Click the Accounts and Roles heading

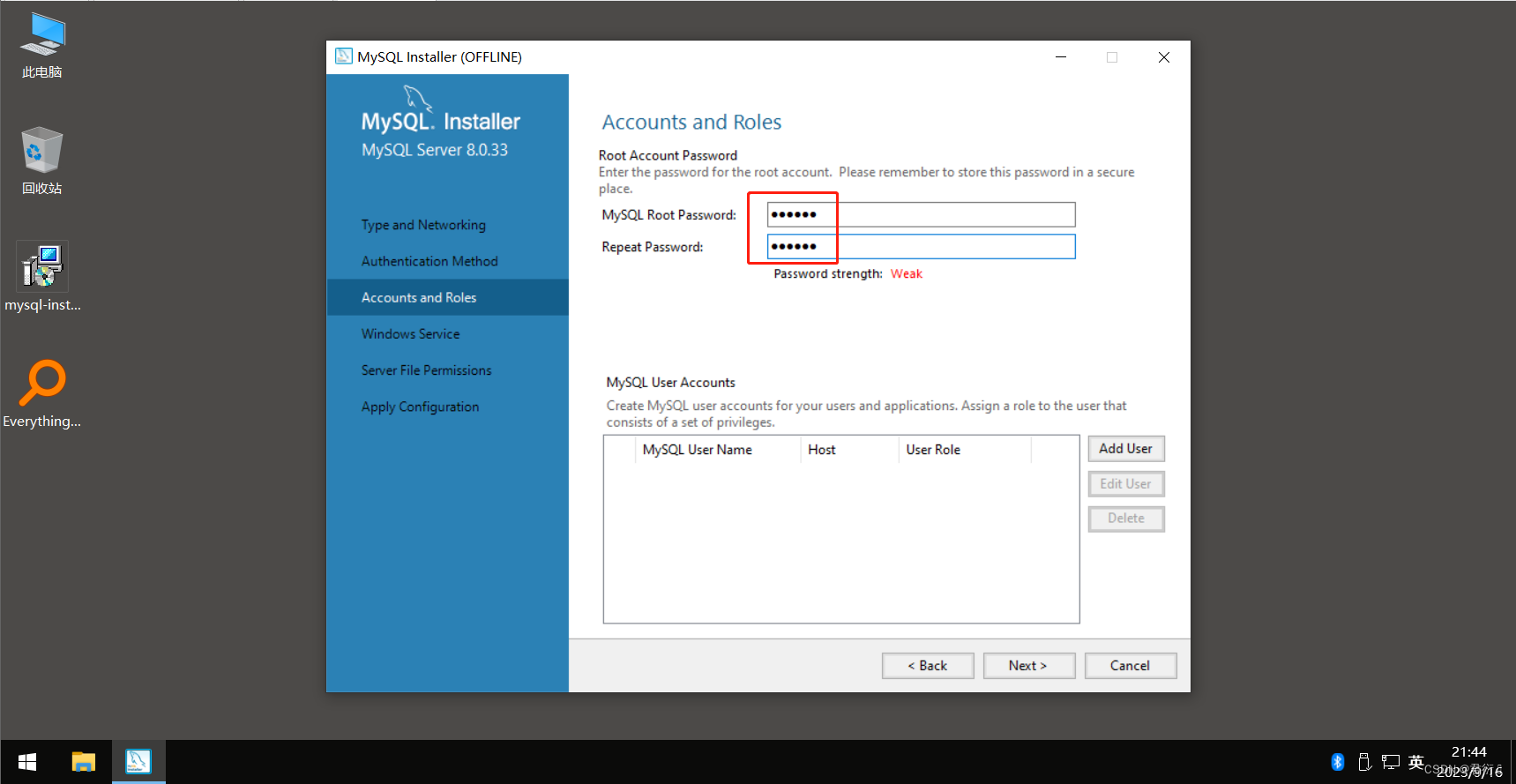[691, 122]
